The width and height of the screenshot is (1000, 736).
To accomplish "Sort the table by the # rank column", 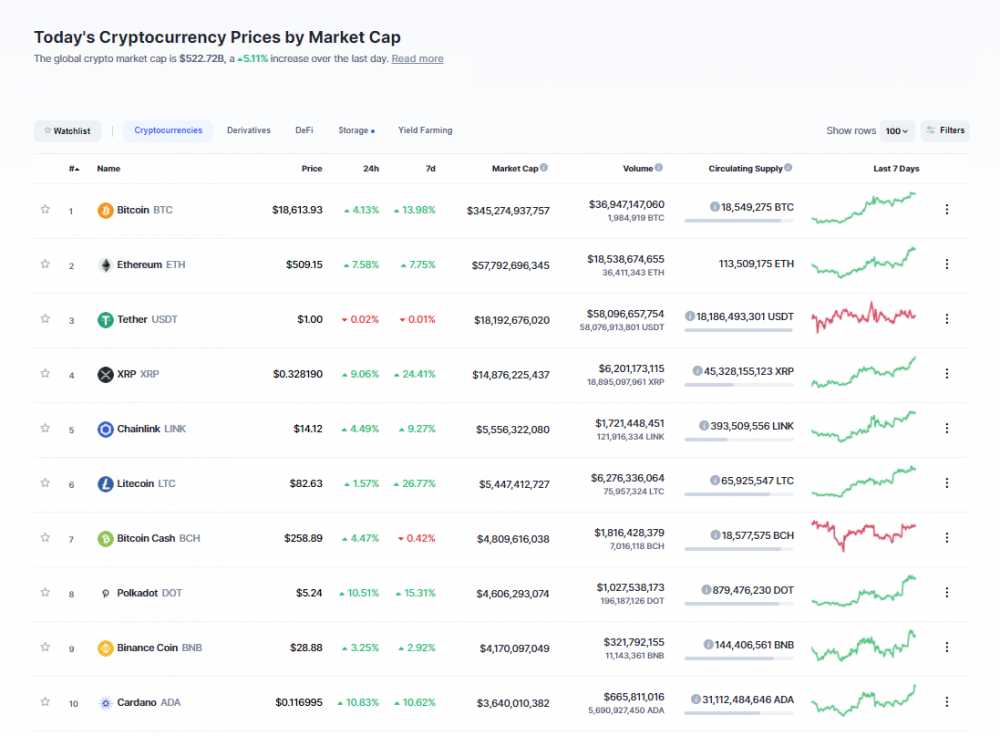I will (74, 169).
